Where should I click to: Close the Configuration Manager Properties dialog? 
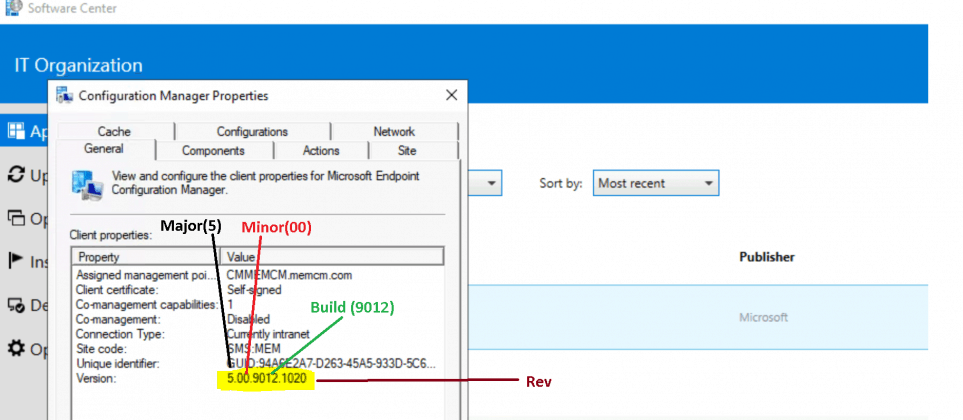pos(451,95)
